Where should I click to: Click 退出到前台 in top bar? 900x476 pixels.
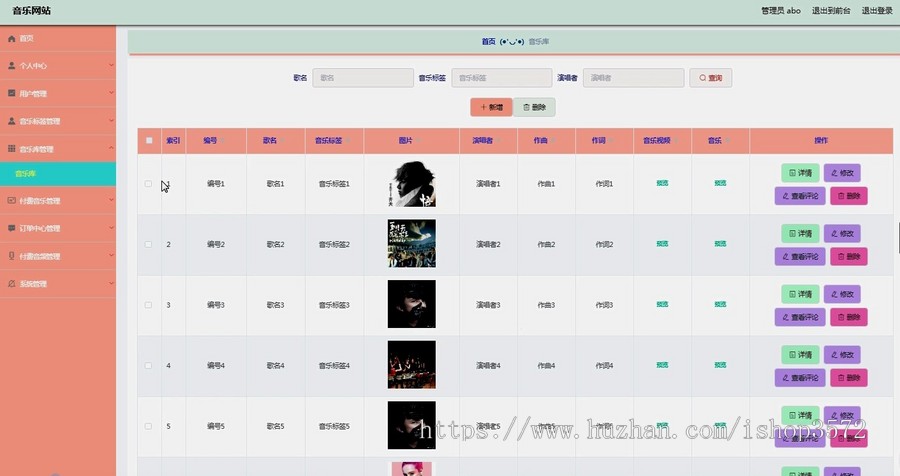pyautogui.click(x=831, y=10)
